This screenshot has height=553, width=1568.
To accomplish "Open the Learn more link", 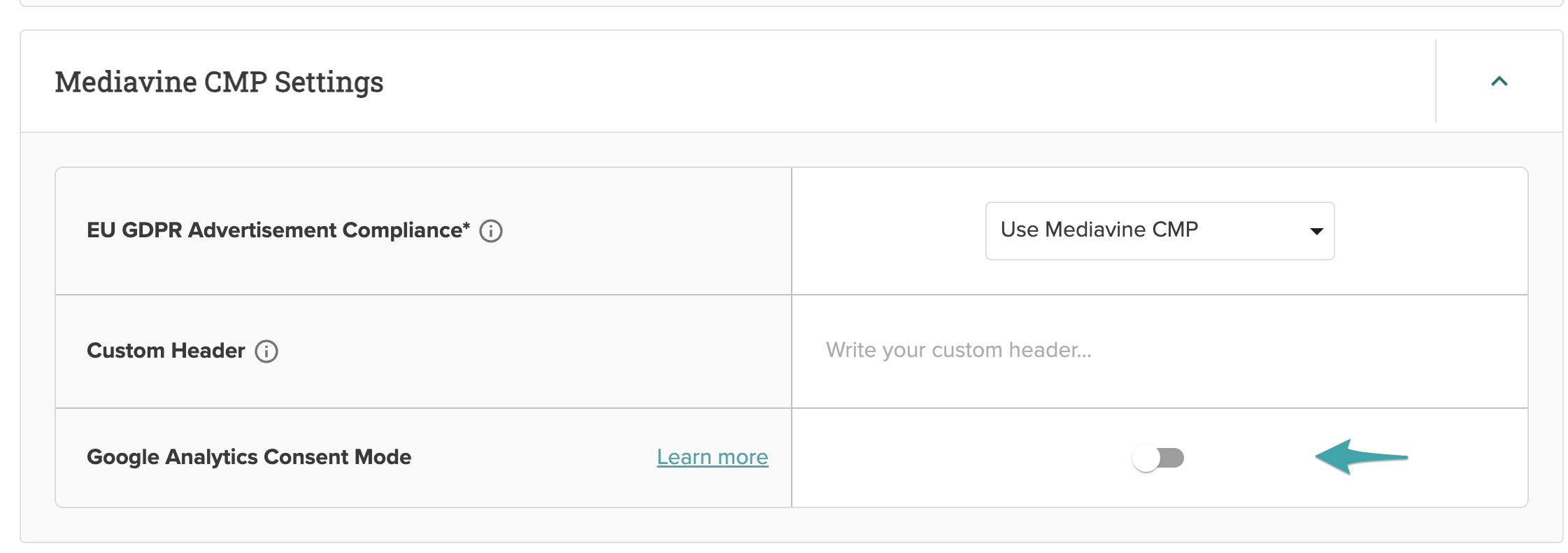I will (x=712, y=457).
